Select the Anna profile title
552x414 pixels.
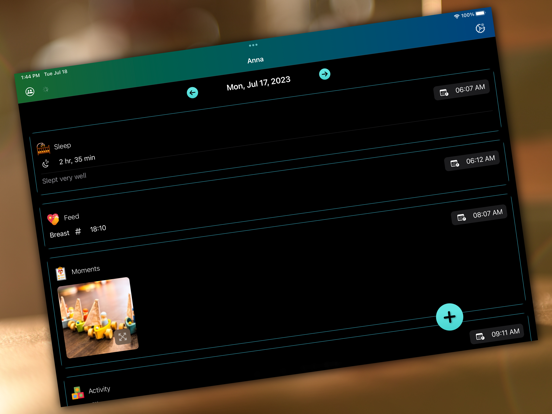click(x=256, y=60)
